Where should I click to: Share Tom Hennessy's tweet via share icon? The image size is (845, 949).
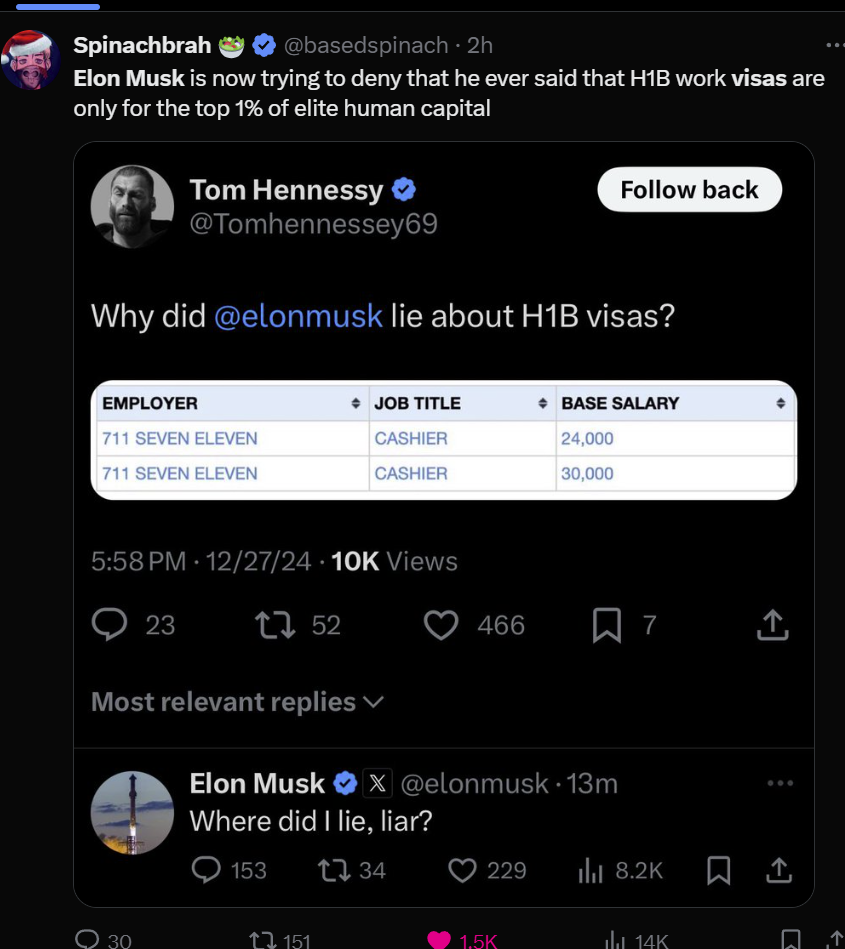click(x=772, y=626)
